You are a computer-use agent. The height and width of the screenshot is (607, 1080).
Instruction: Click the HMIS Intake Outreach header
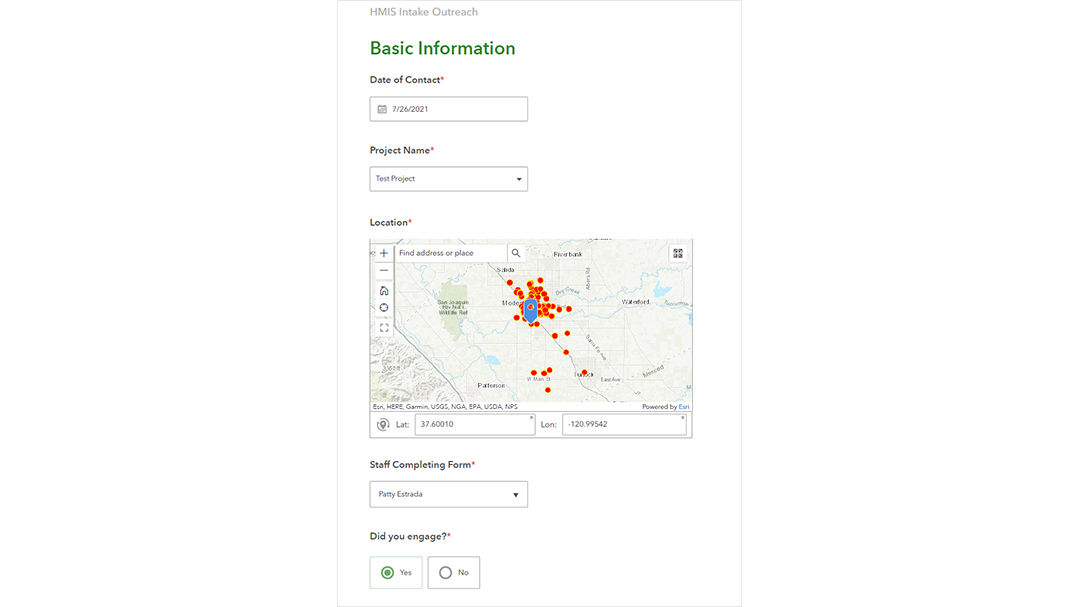pyautogui.click(x=422, y=11)
